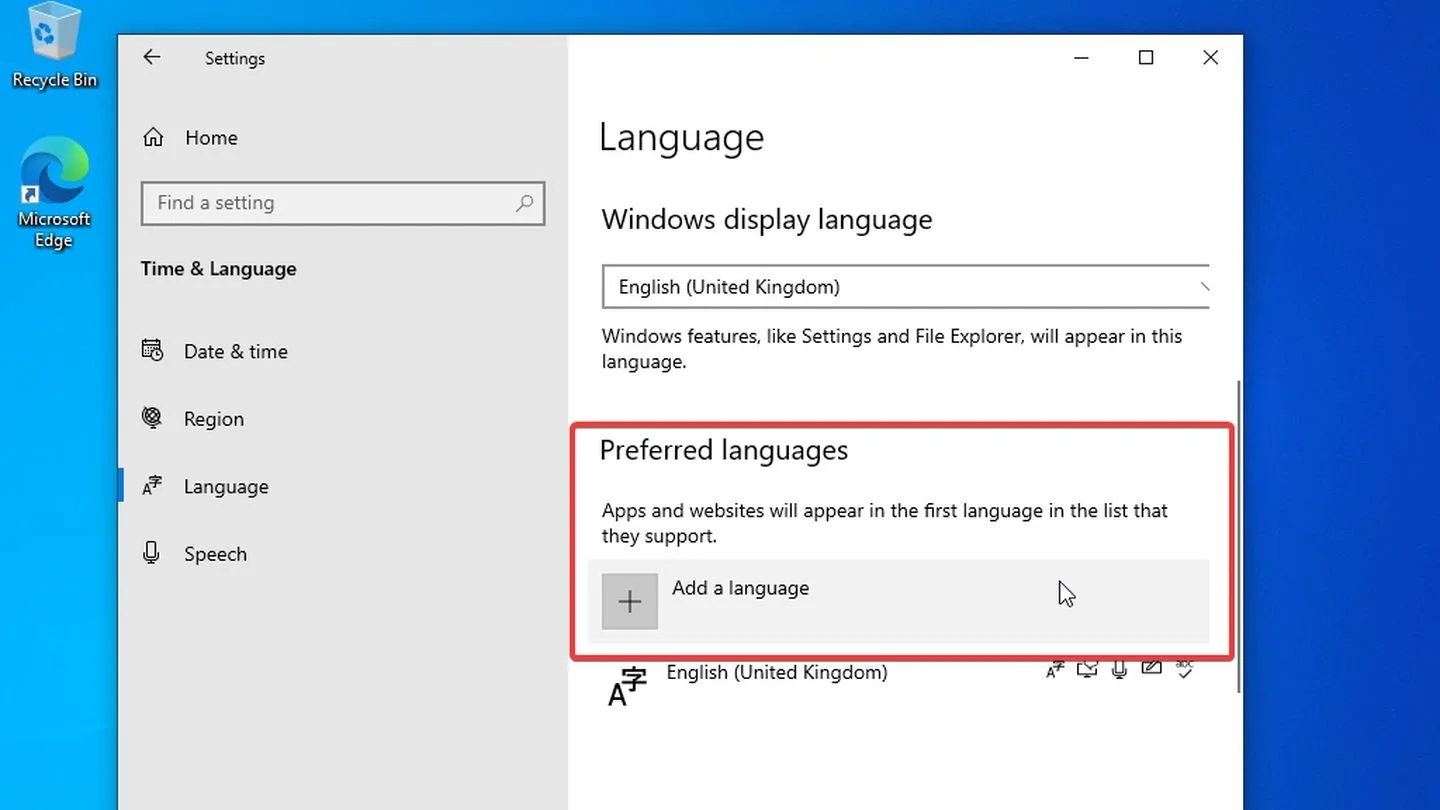The height and width of the screenshot is (810, 1440).
Task: Open the Recycle Bin desktop icon
Action: pos(54,46)
